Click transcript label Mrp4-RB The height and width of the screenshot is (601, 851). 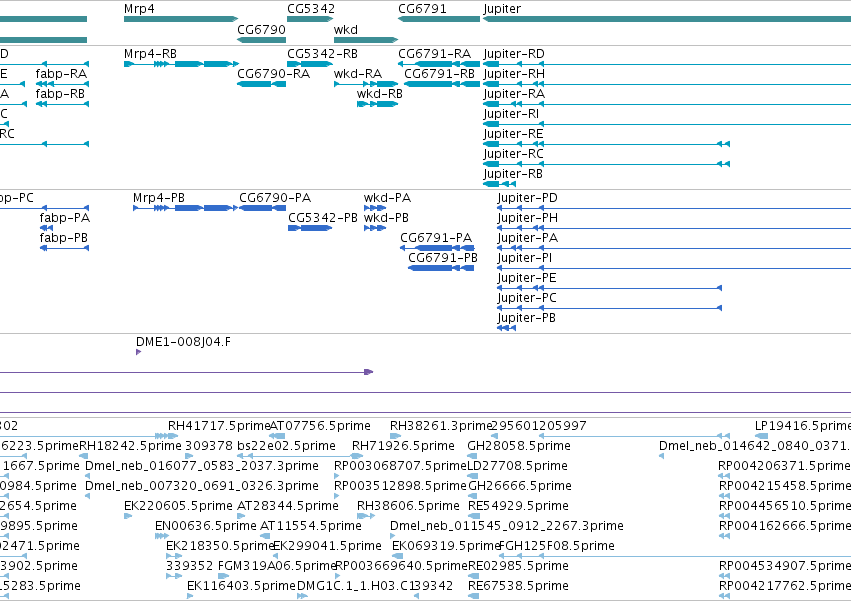[x=150, y=54]
